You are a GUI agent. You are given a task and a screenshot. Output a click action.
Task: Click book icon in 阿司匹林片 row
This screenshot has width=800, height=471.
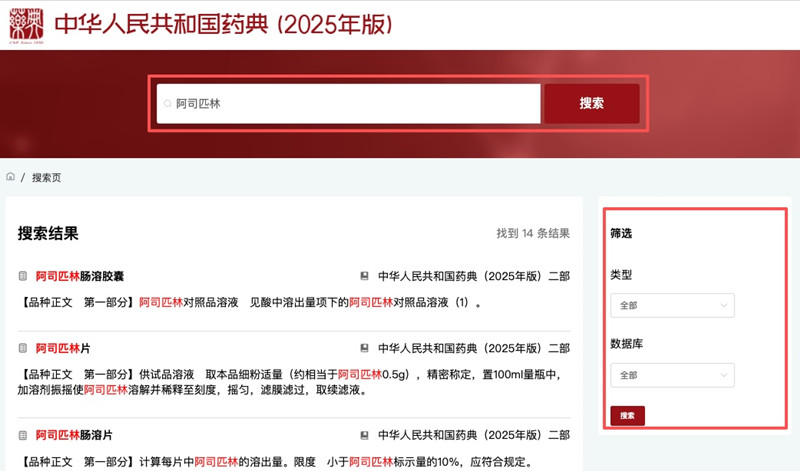tap(364, 348)
